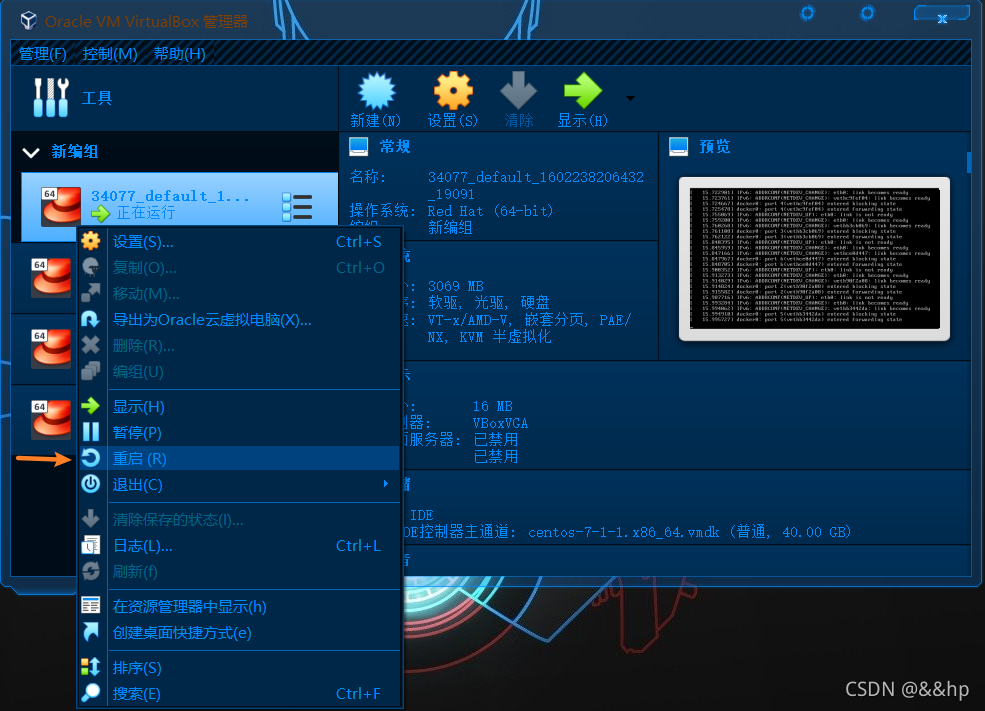
Task: Click the VM console preview thumbnail
Action: tap(815, 258)
